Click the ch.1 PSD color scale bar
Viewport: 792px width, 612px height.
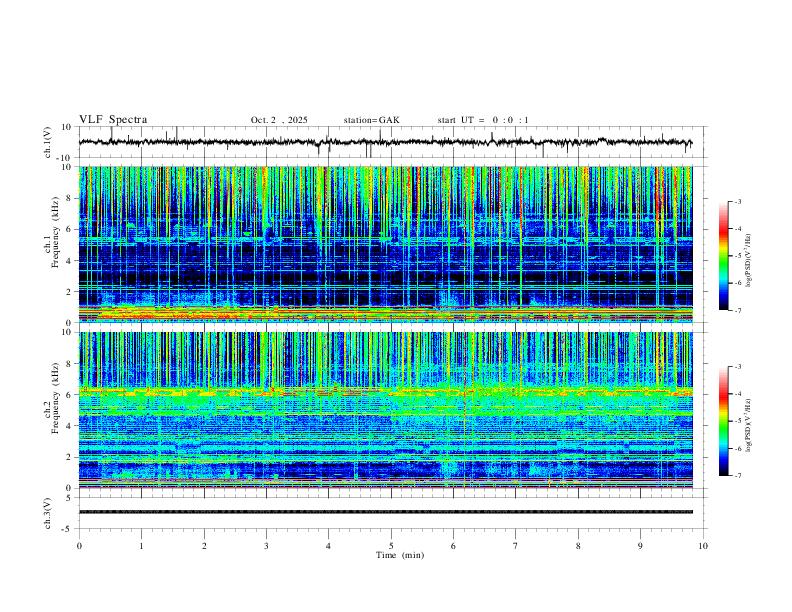[724, 256]
